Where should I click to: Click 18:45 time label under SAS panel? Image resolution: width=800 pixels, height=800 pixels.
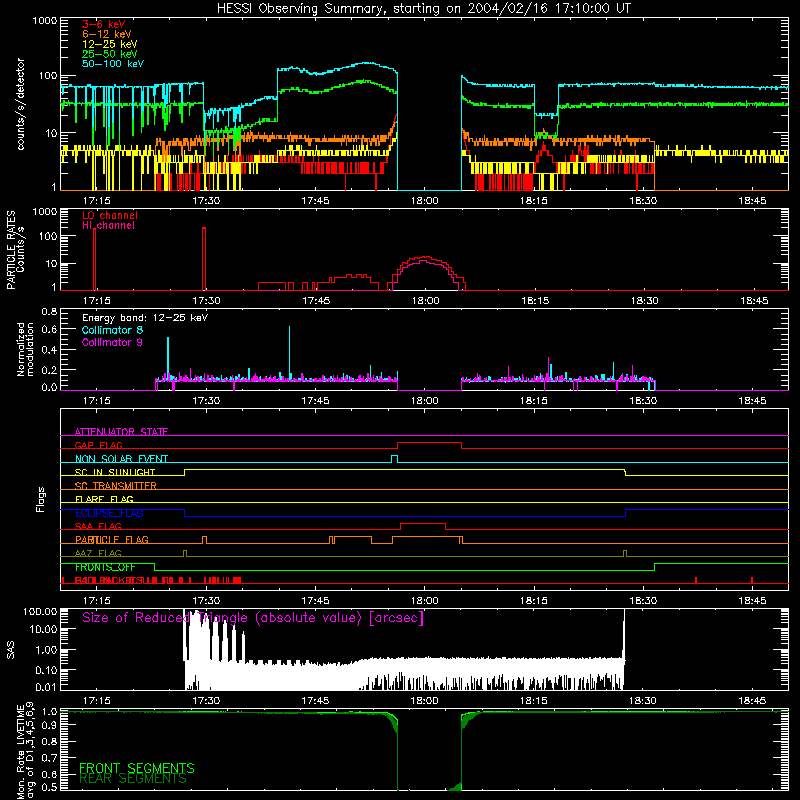[x=752, y=701]
